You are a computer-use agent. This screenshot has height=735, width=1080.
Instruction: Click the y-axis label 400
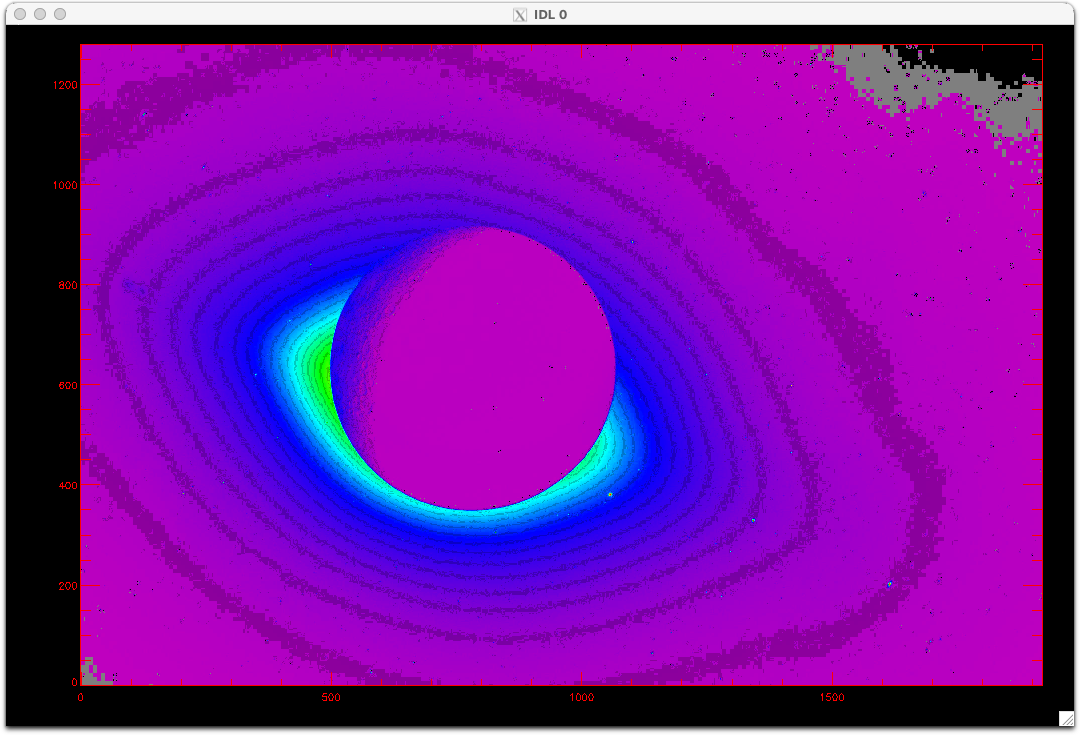(68, 486)
